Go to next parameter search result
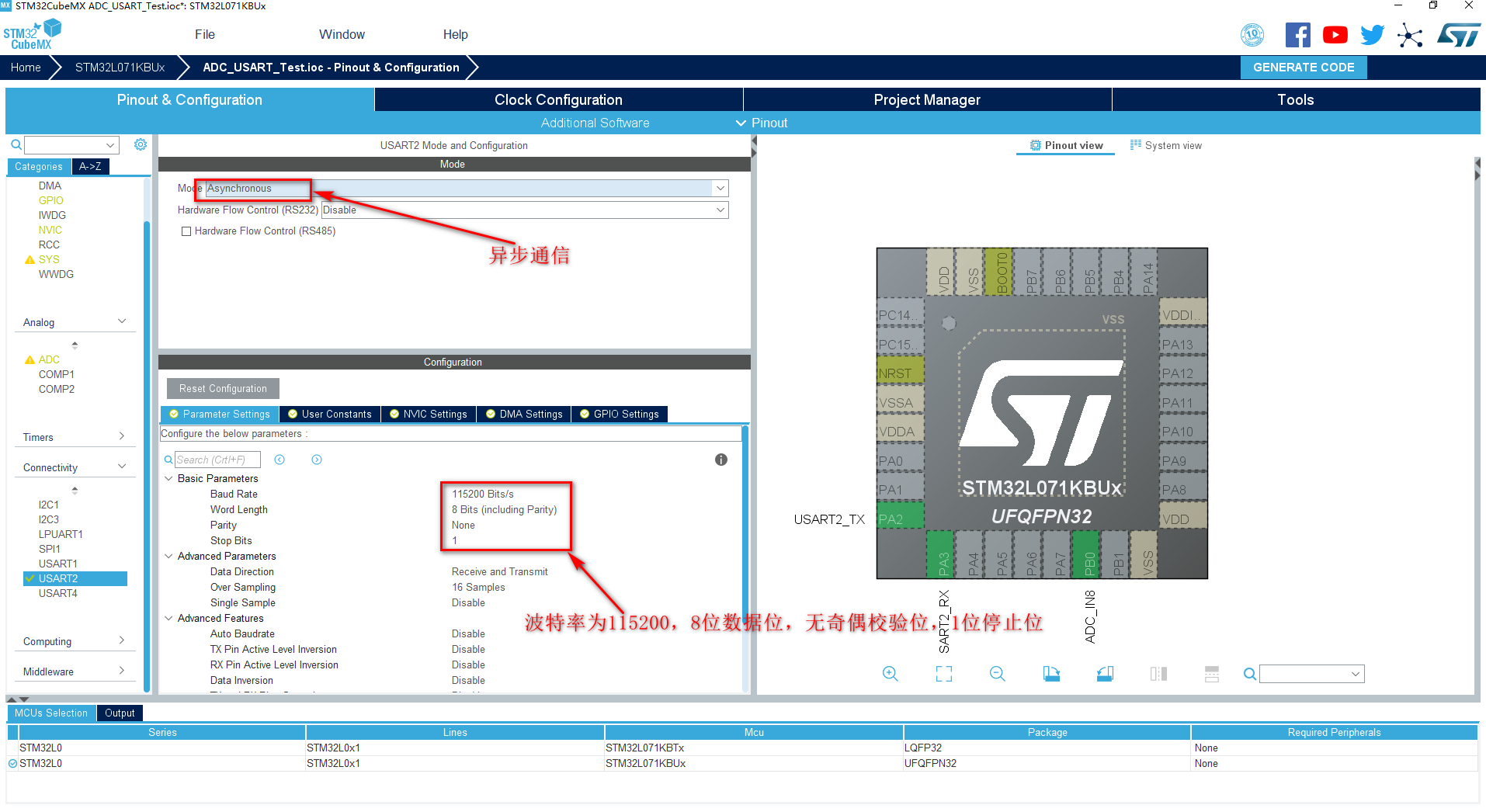The height and width of the screenshot is (812, 1486). (317, 460)
